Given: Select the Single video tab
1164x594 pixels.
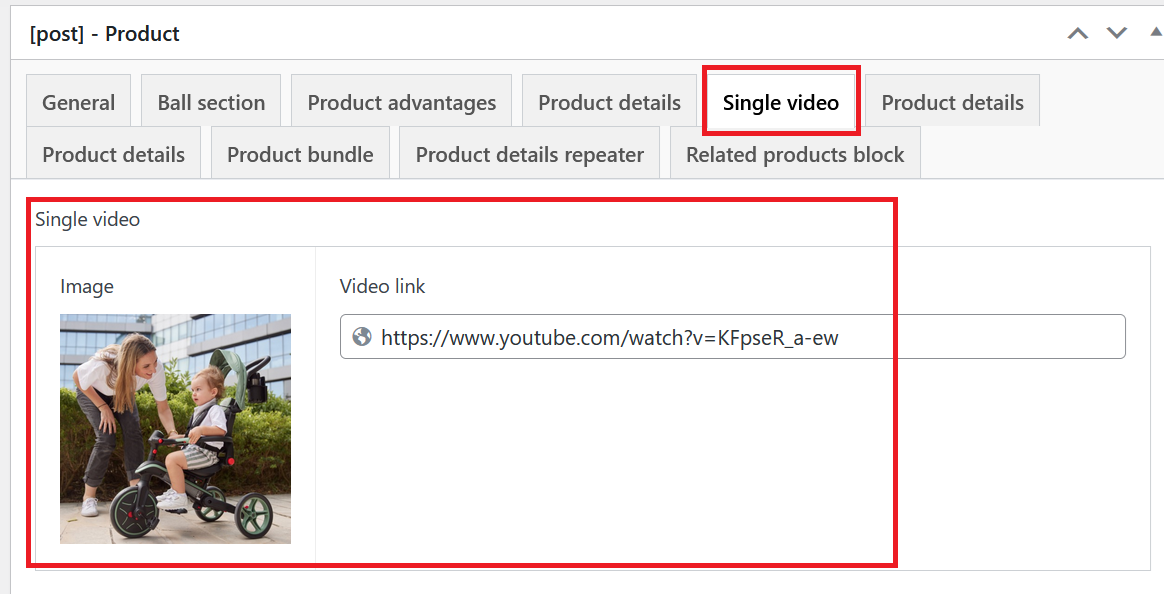Looking at the screenshot, I should (x=781, y=102).
